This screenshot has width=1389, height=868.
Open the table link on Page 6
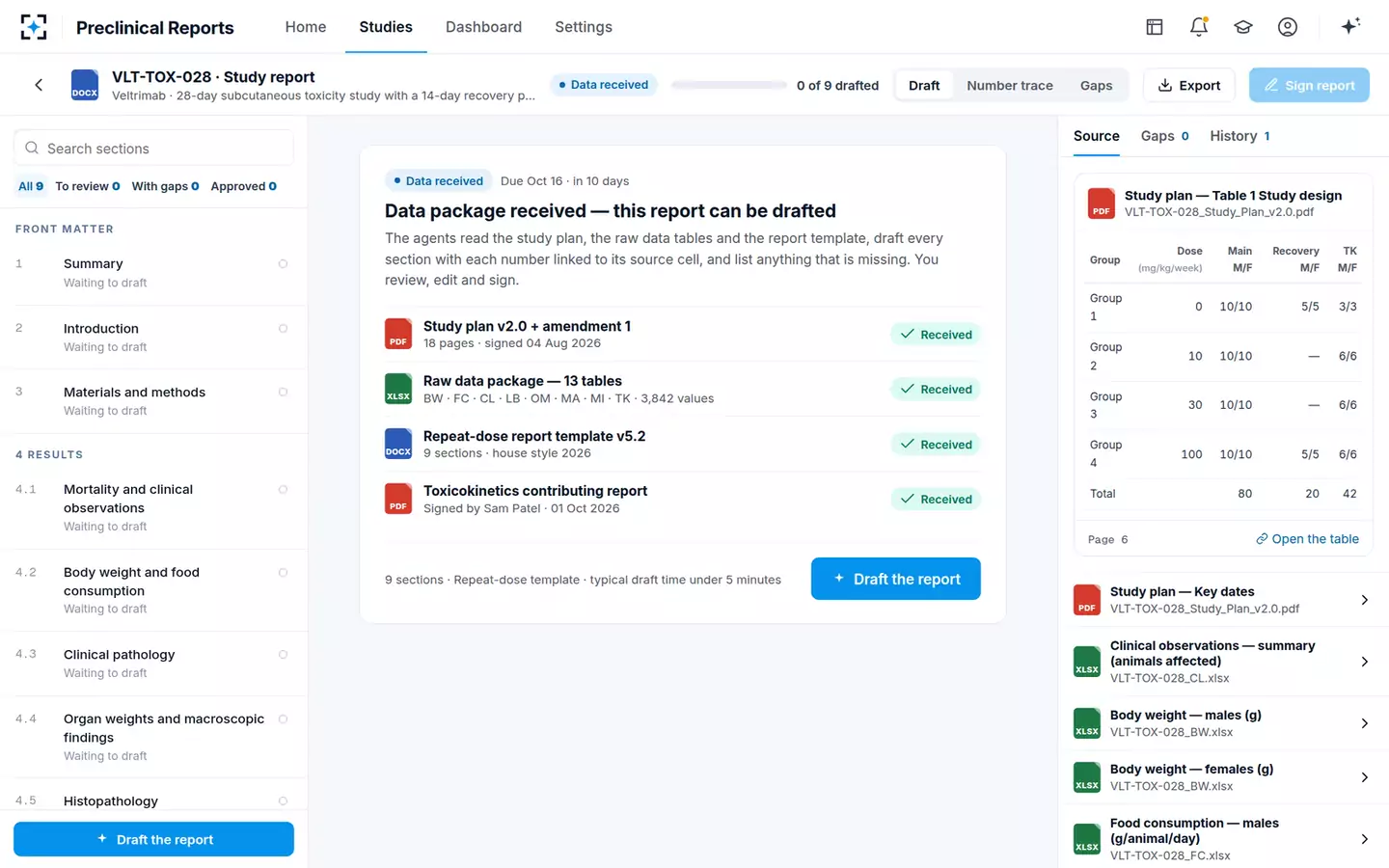point(1308,539)
